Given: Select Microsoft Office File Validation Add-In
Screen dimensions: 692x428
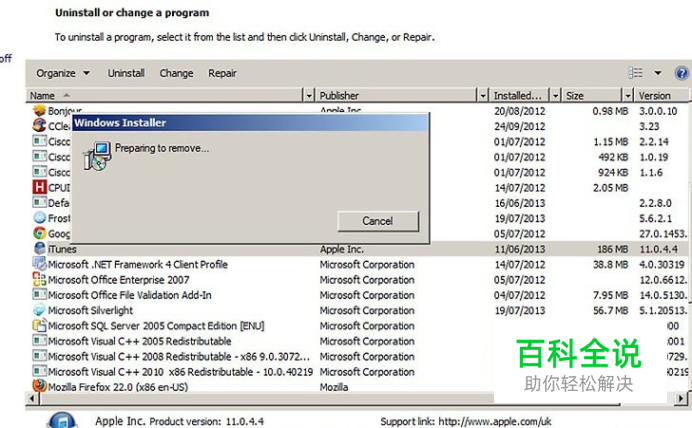Looking at the screenshot, I should [129, 295].
